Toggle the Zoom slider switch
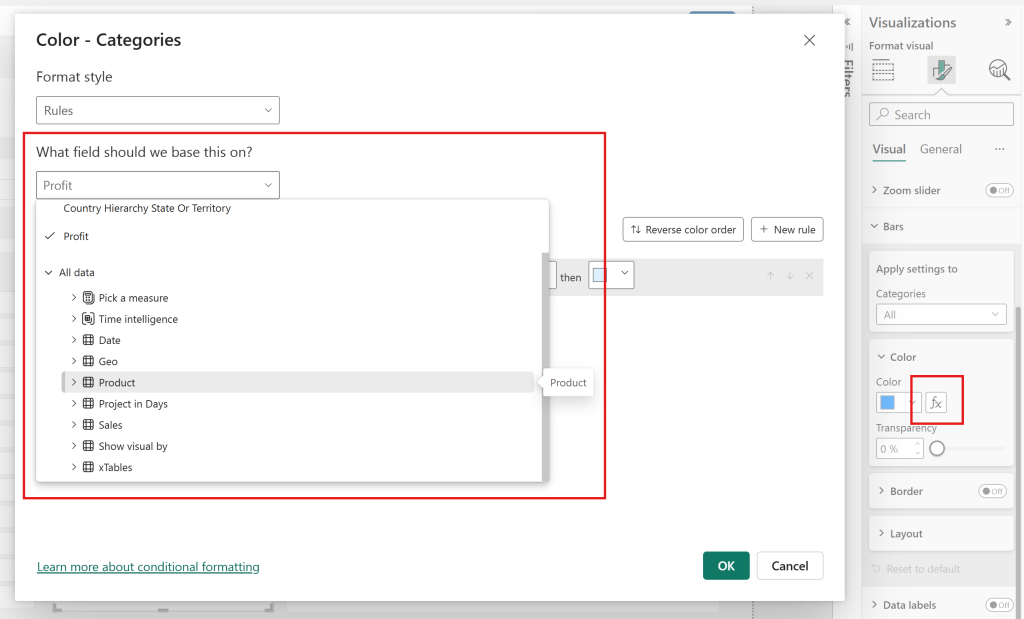1024x619 pixels. pos(998,190)
